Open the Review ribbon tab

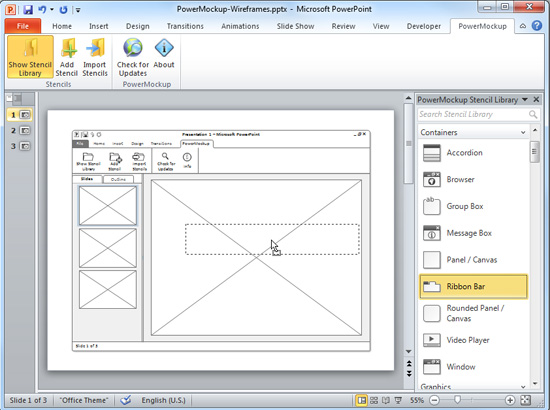click(x=343, y=26)
